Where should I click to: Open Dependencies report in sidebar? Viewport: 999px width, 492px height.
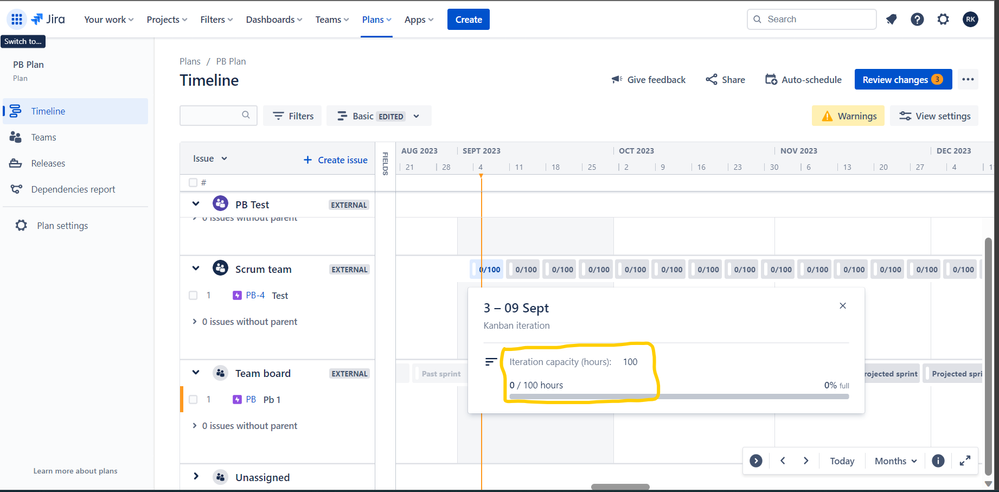pos(75,189)
